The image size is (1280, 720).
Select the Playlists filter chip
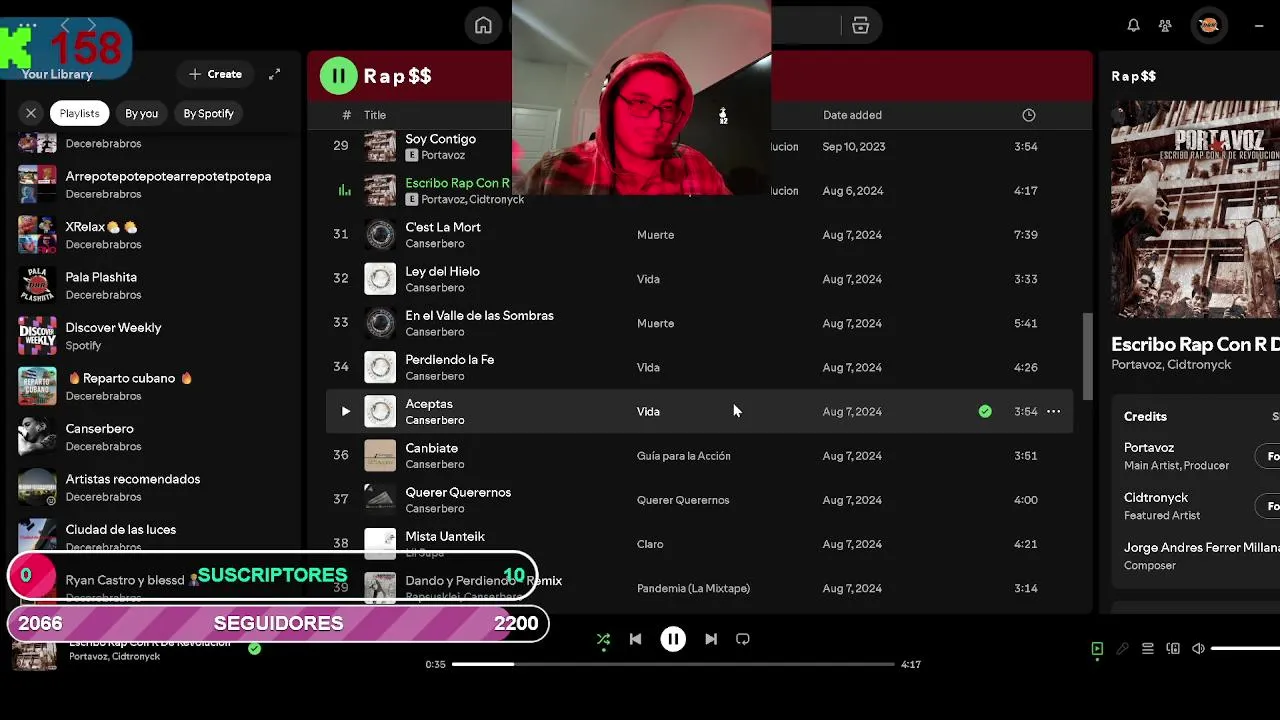[x=79, y=113]
